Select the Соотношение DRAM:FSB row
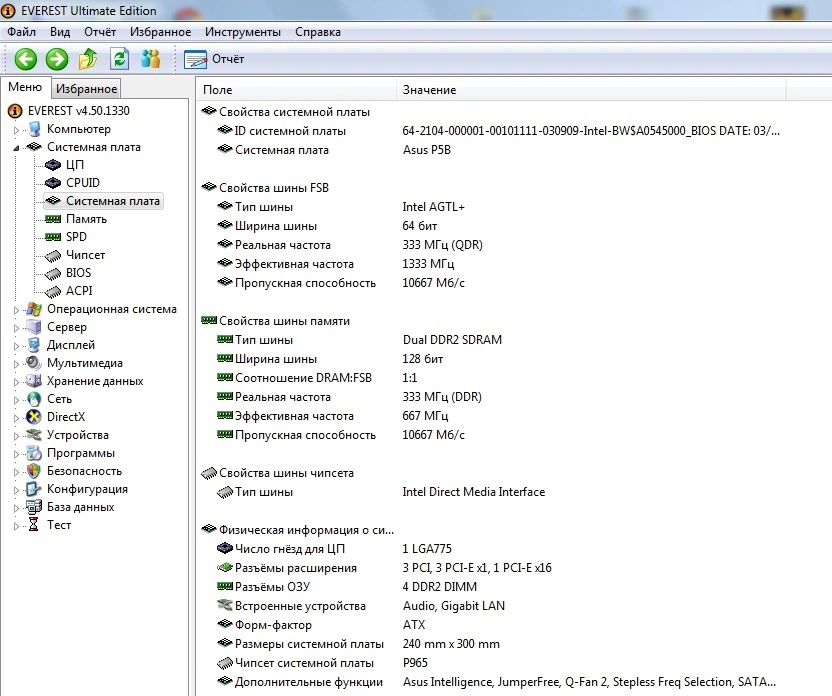832x696 pixels. [x=317, y=378]
